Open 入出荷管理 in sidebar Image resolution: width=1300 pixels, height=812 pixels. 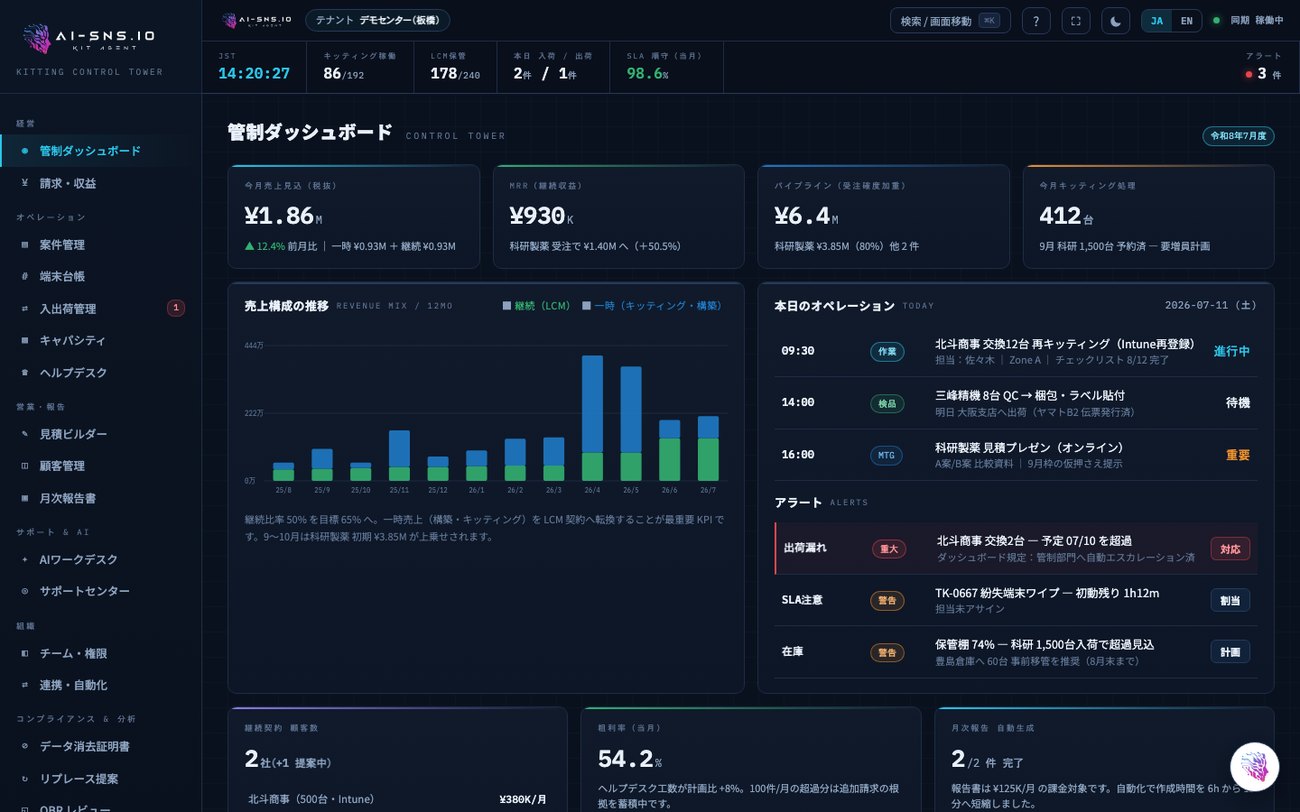100,308
